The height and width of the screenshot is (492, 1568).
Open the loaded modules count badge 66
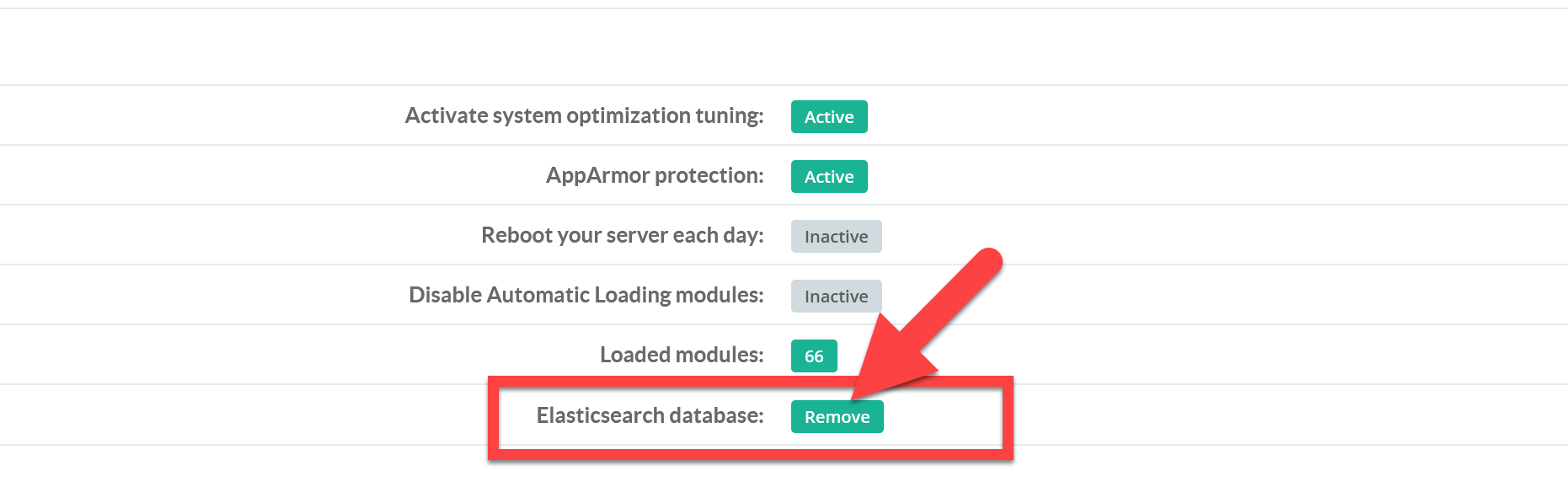coord(813,356)
